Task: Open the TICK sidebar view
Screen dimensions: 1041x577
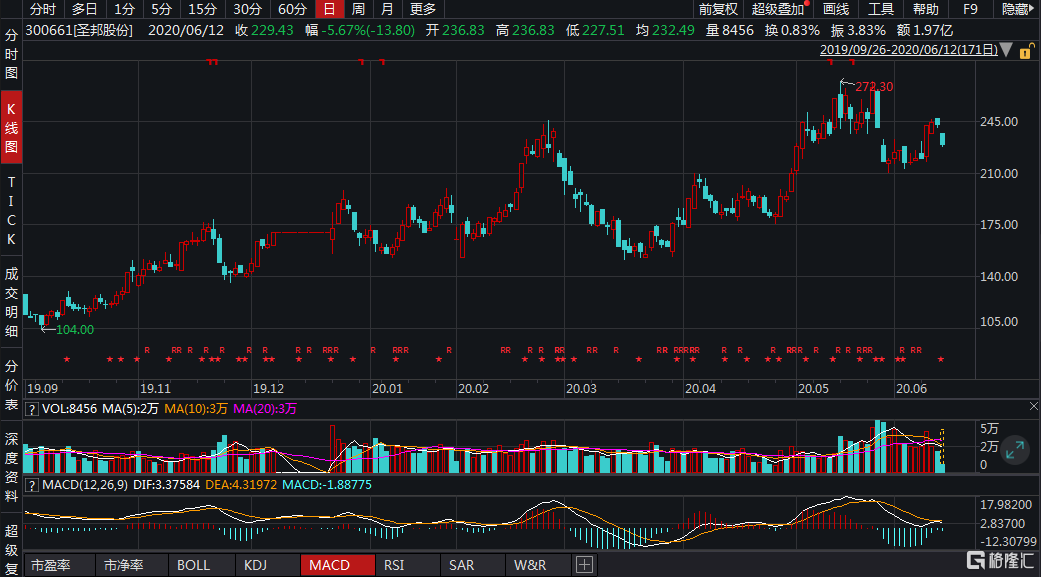Action: [11, 210]
